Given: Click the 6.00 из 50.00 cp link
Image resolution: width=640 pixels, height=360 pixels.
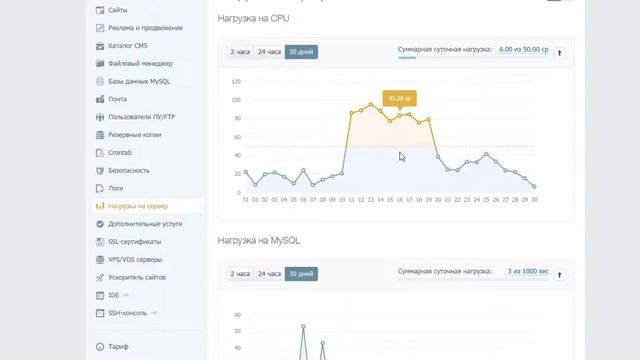Looking at the screenshot, I should 524,49.
